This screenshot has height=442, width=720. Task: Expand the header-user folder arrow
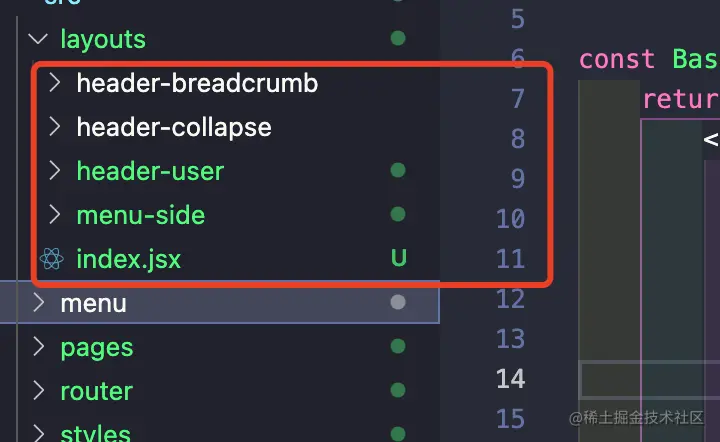coord(55,171)
